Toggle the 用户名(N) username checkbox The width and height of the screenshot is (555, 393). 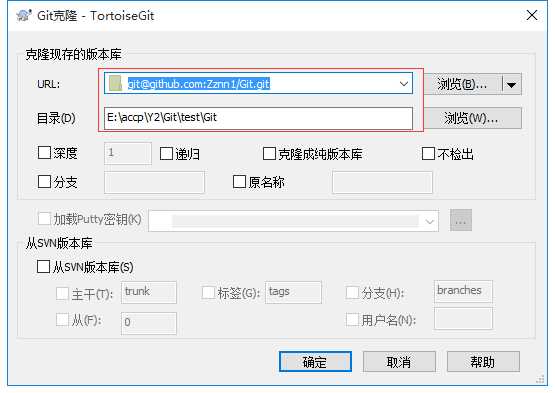pos(352,320)
